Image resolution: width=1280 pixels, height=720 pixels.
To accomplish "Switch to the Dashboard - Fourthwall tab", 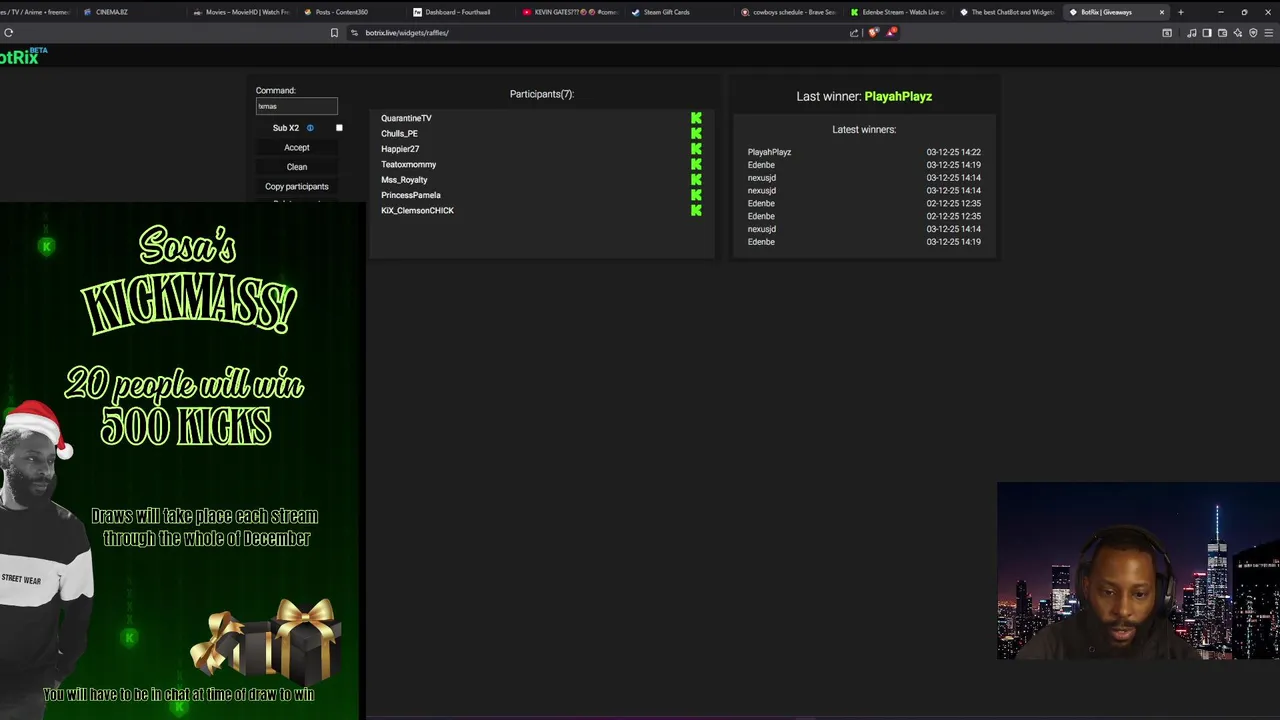I will pos(460,12).
